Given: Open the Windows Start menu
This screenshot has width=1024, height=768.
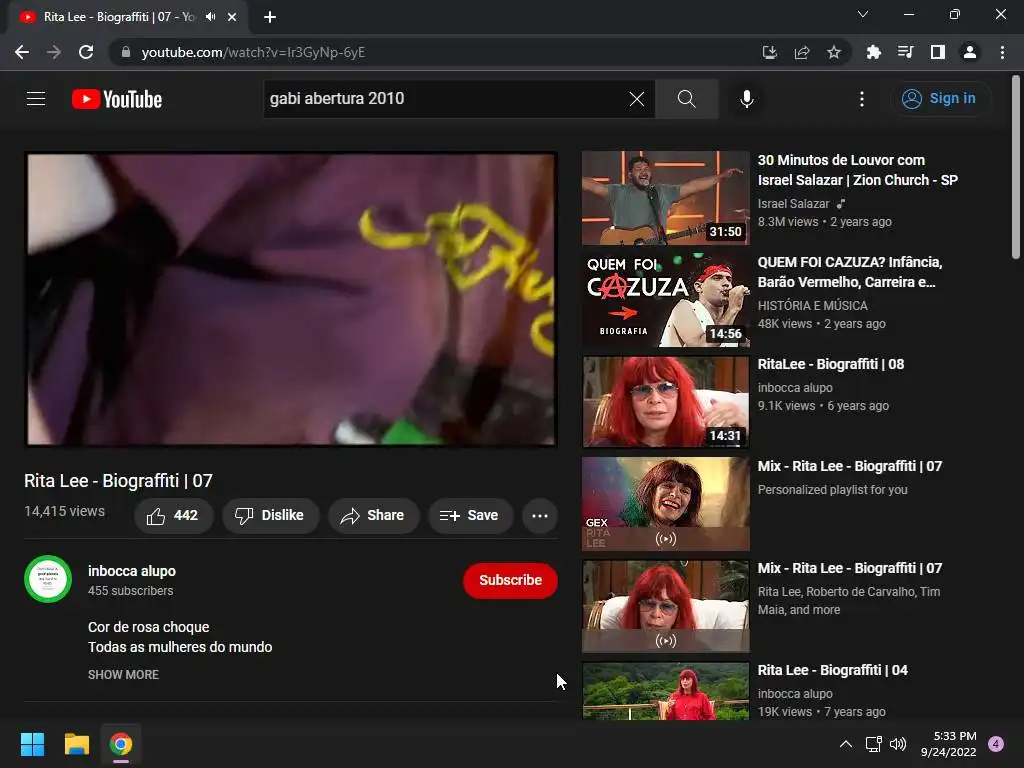Looking at the screenshot, I should (x=32, y=744).
